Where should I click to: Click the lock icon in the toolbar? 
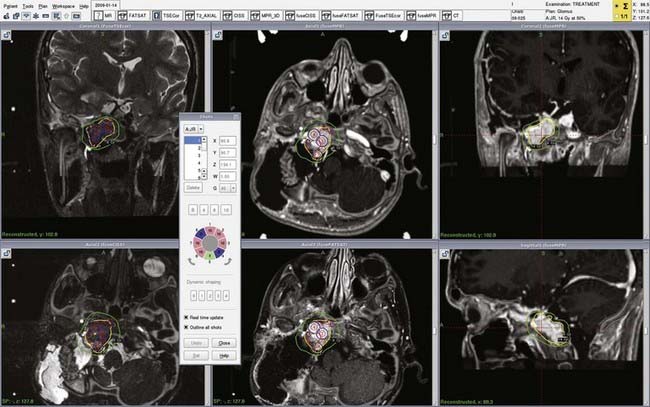click(8, 18)
